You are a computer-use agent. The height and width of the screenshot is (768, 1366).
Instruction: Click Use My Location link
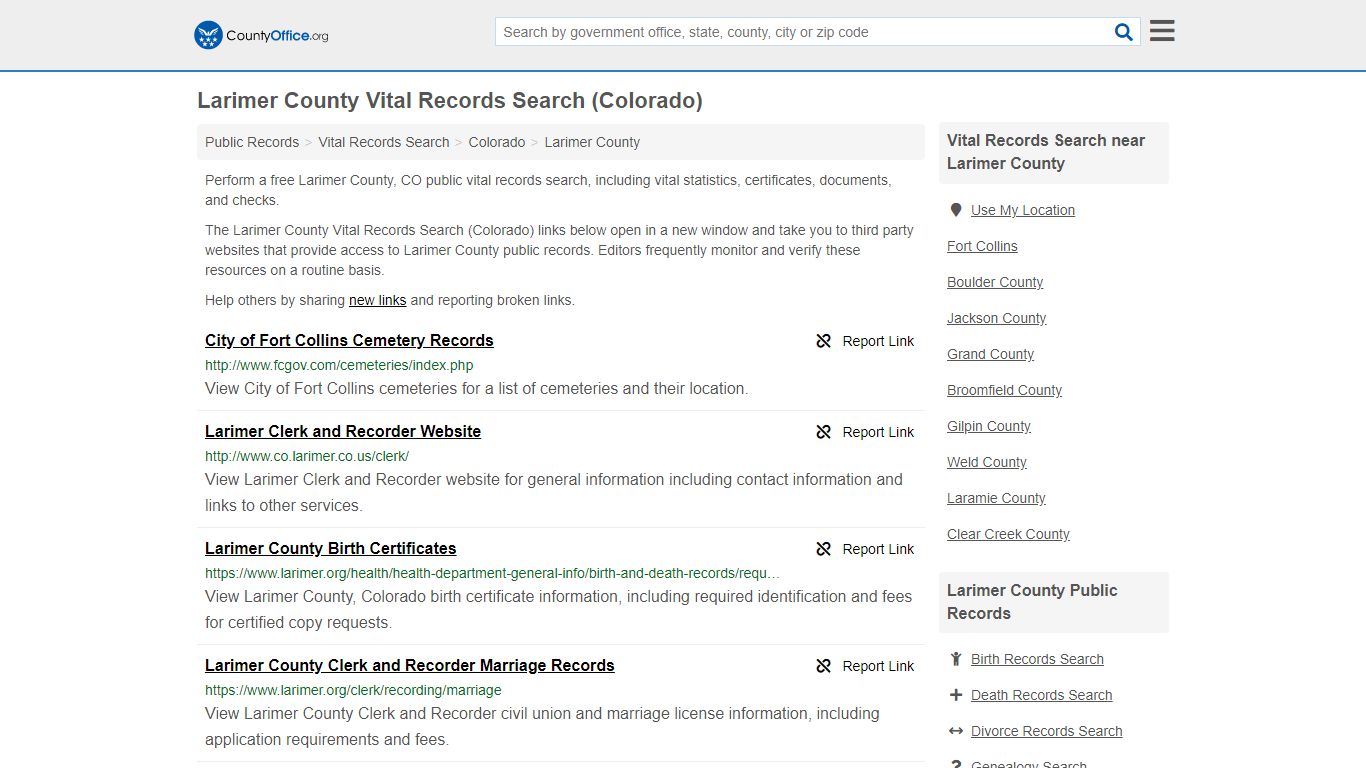coord(1023,210)
